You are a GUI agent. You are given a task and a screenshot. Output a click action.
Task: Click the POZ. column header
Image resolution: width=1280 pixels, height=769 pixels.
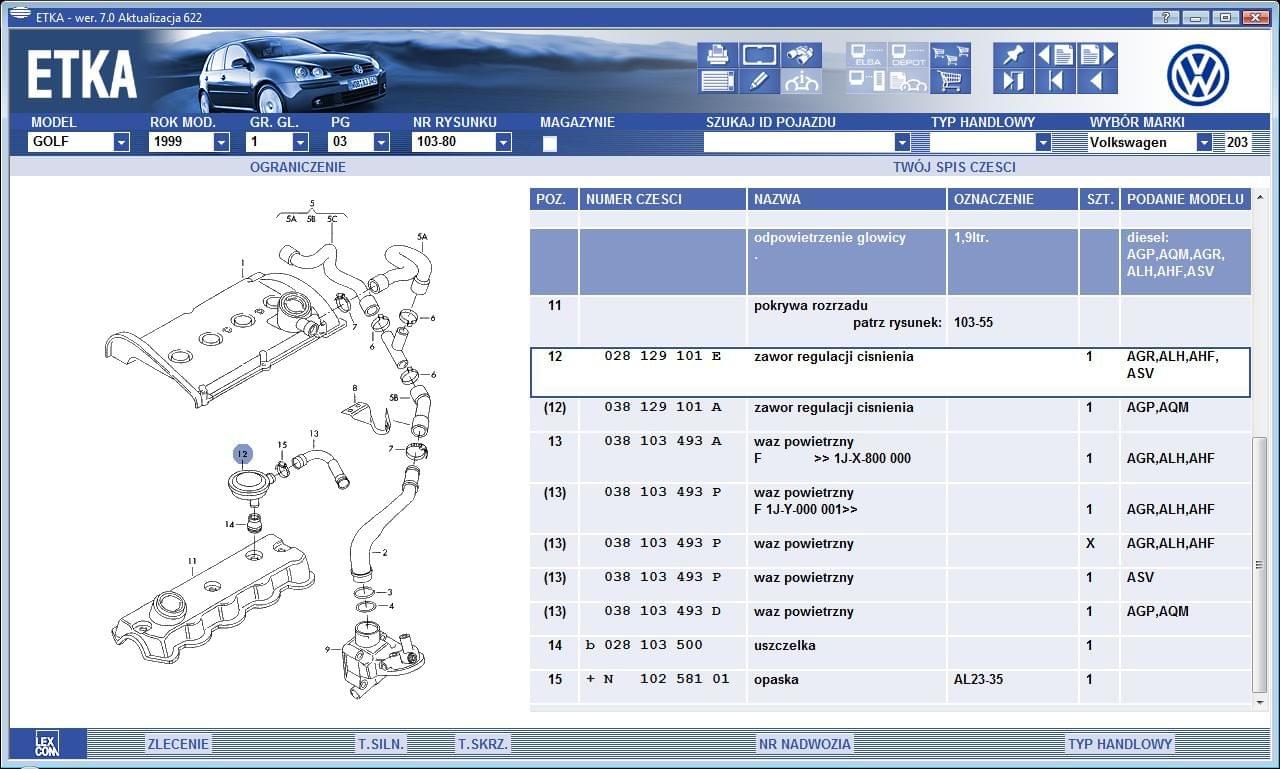pyautogui.click(x=554, y=199)
